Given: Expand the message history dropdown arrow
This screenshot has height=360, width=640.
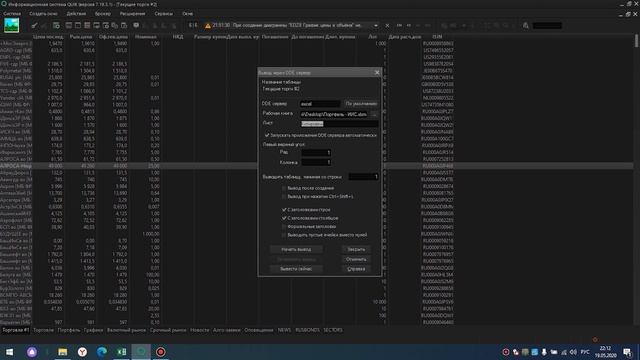Looking at the screenshot, I should 376,25.
